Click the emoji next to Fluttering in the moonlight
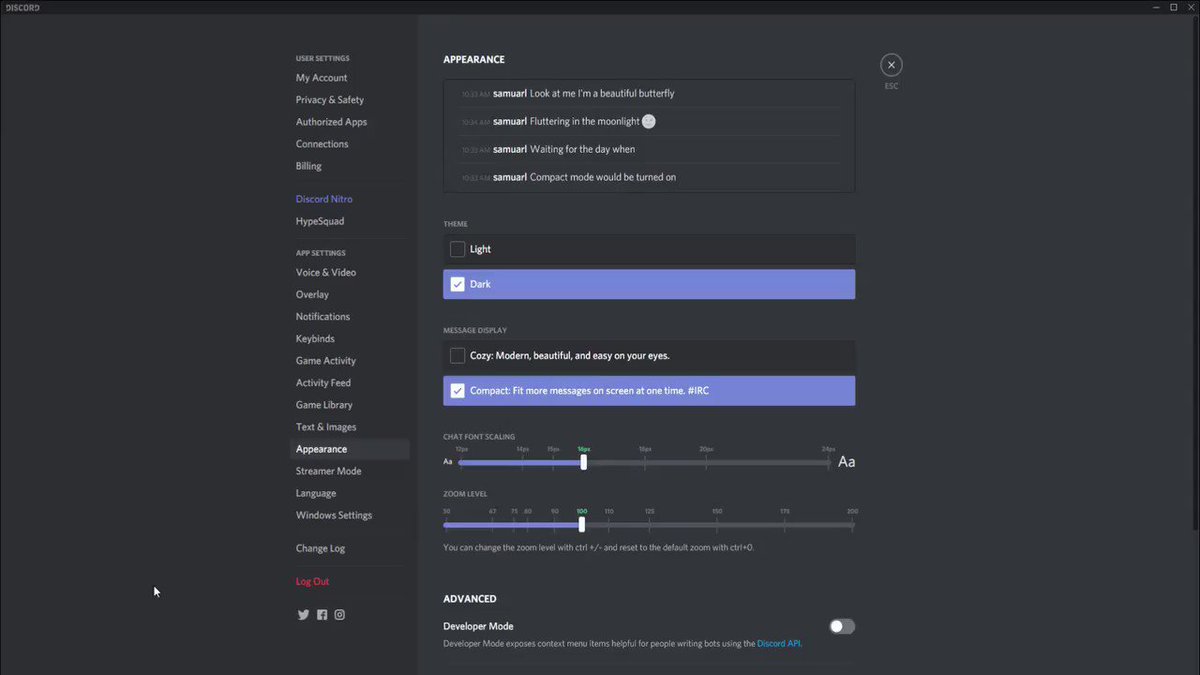Screen dimensions: 1200x675 click(649, 121)
